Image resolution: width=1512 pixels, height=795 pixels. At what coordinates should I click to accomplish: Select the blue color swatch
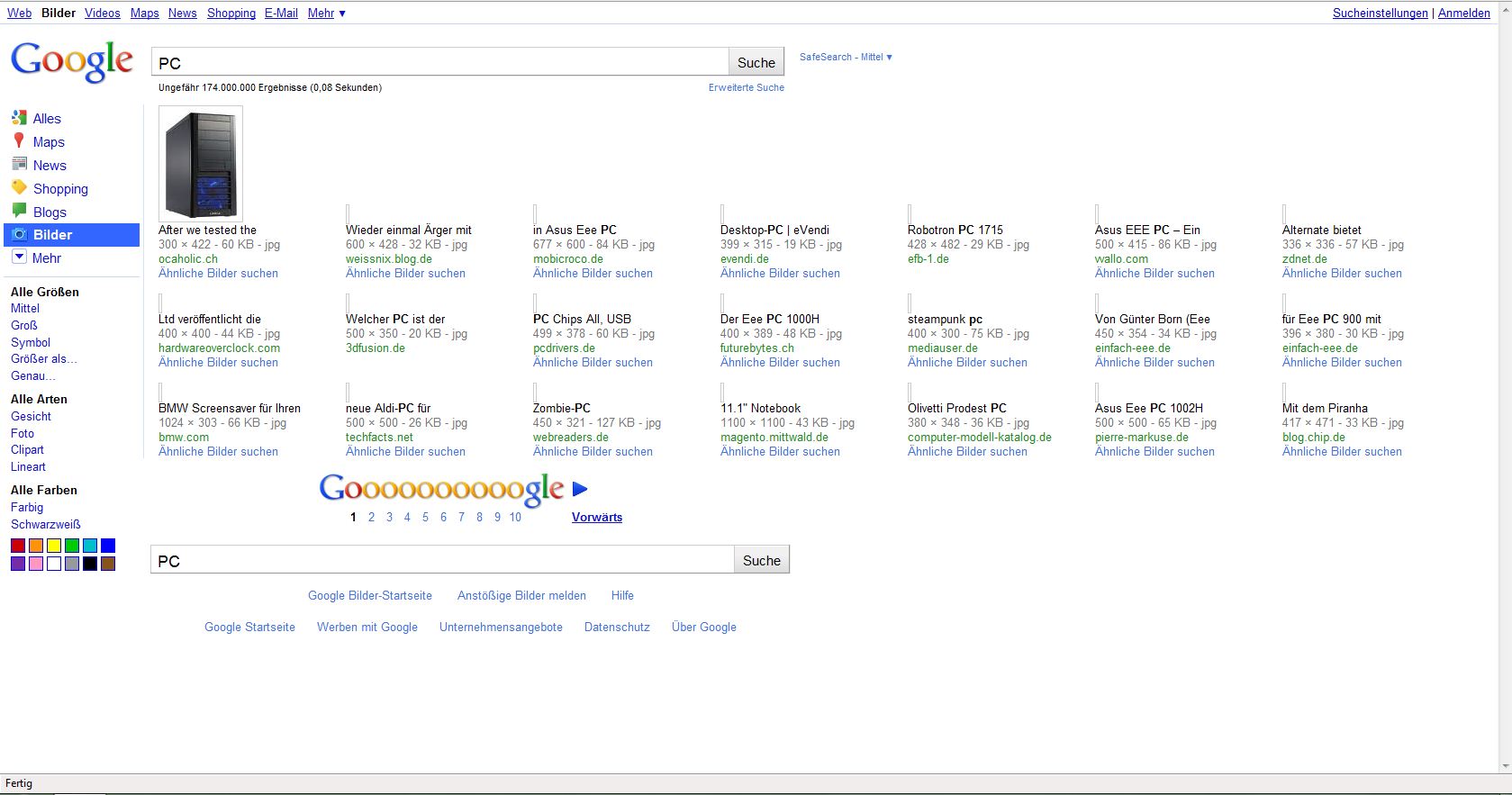tap(108, 546)
